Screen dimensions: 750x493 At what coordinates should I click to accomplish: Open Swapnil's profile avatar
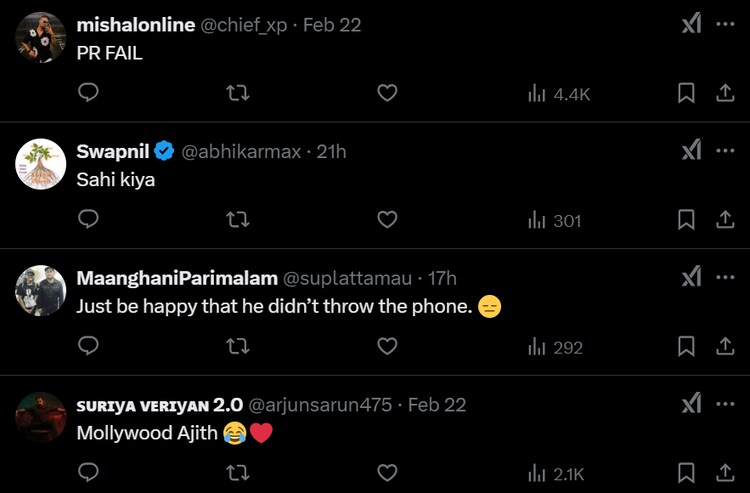(x=41, y=164)
